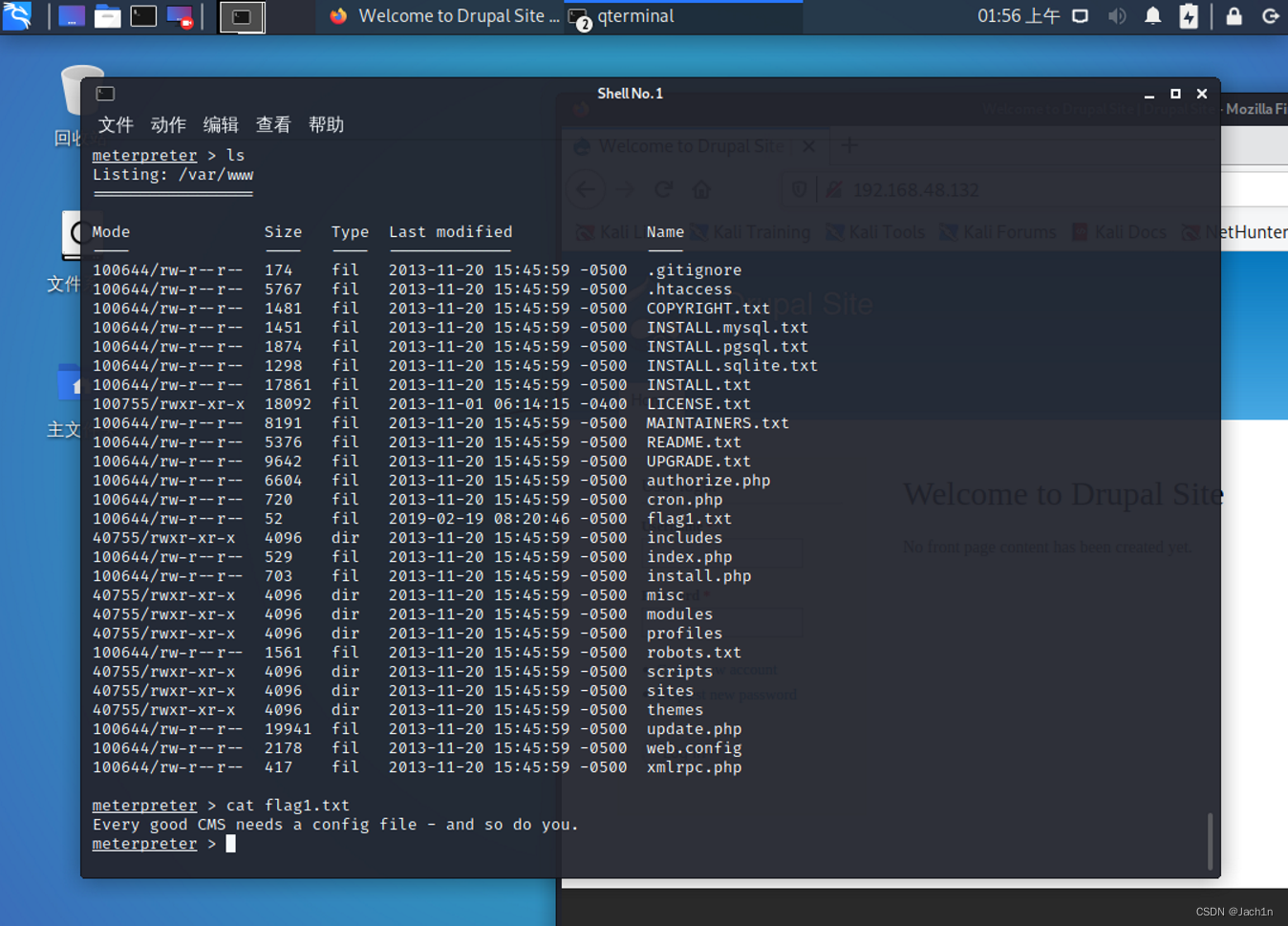Close the Welcome to Drupal Site tab

click(x=809, y=146)
